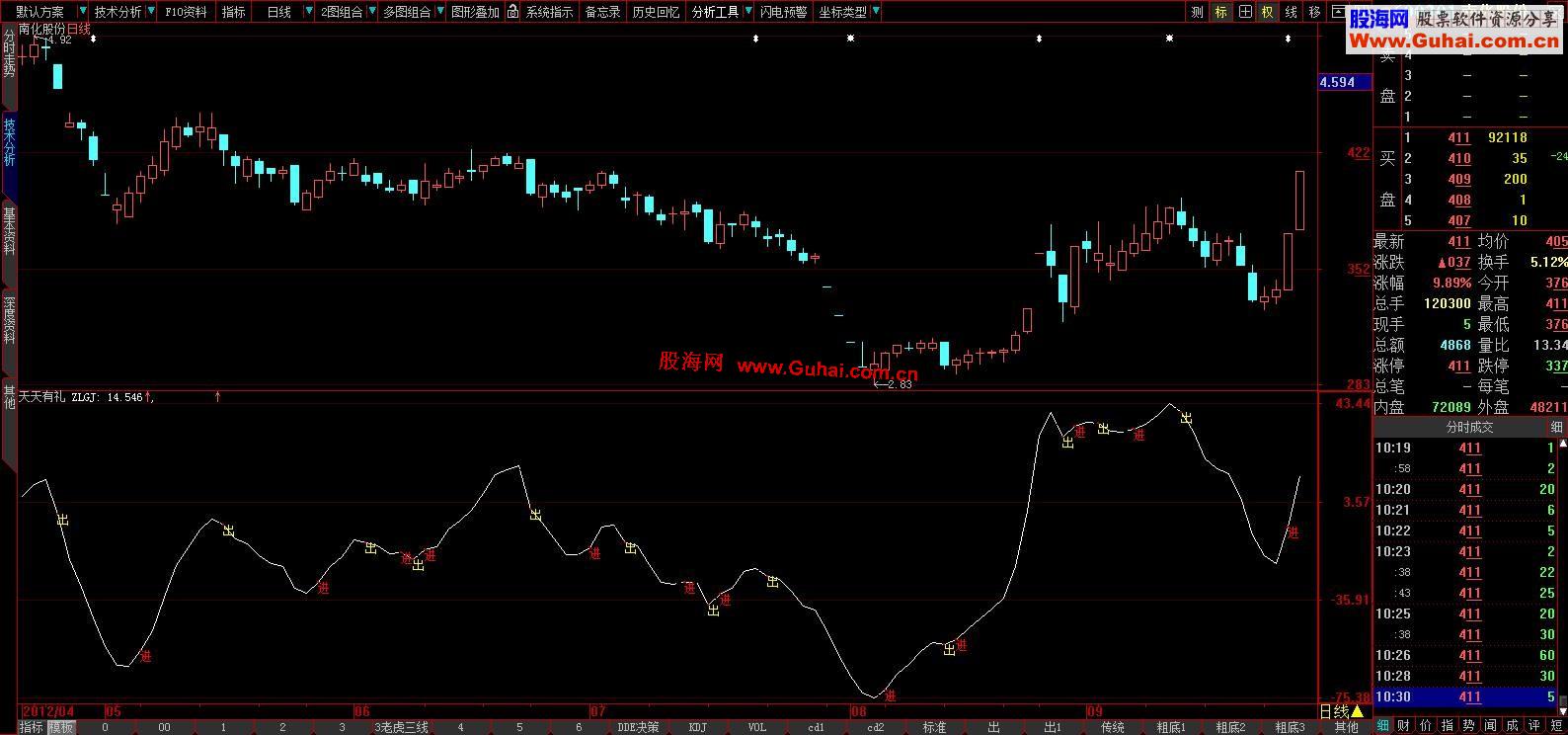Select the cd2 template tab
Screen dimensions: 1568x735
(875, 727)
